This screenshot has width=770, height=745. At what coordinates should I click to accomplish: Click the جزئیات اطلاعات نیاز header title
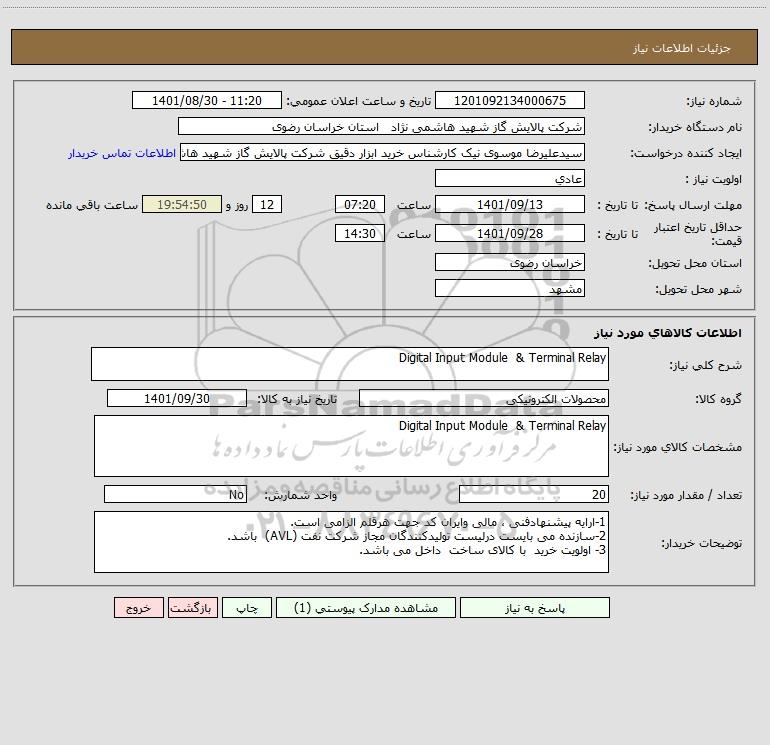(682, 48)
